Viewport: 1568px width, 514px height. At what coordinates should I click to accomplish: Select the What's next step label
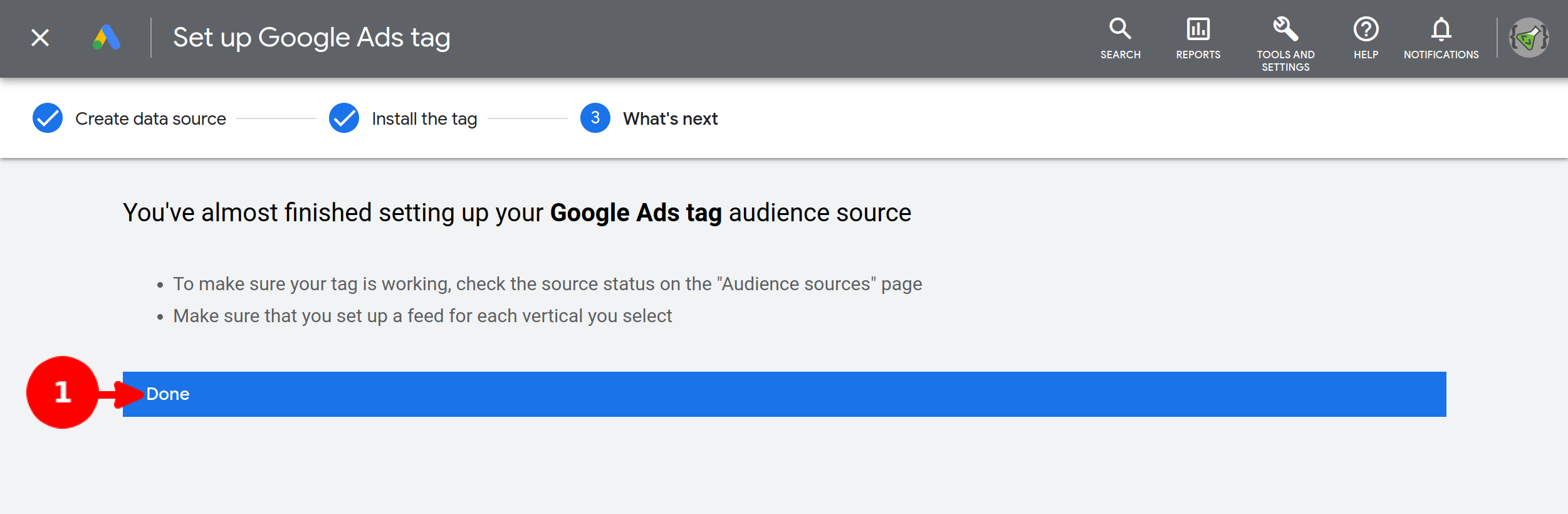[670, 118]
